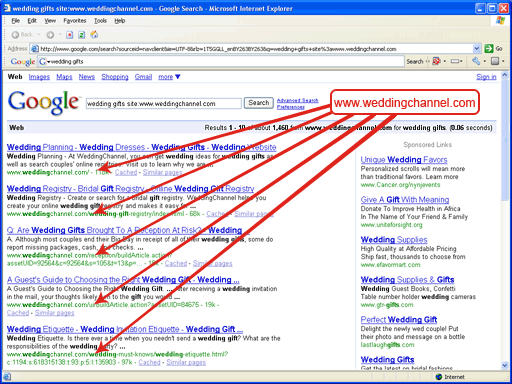Open the "Perfect Wedding Gift" sponsored link
The width and height of the screenshot is (512, 384).
point(399,320)
